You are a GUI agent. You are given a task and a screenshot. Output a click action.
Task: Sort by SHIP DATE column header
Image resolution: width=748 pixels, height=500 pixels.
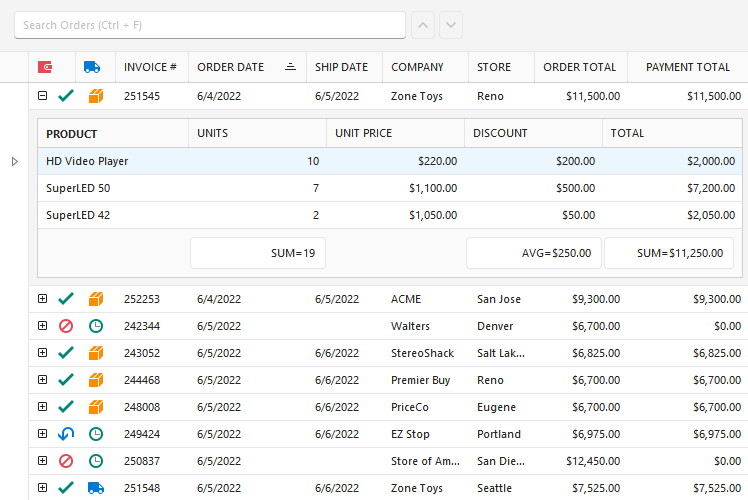[x=344, y=67]
